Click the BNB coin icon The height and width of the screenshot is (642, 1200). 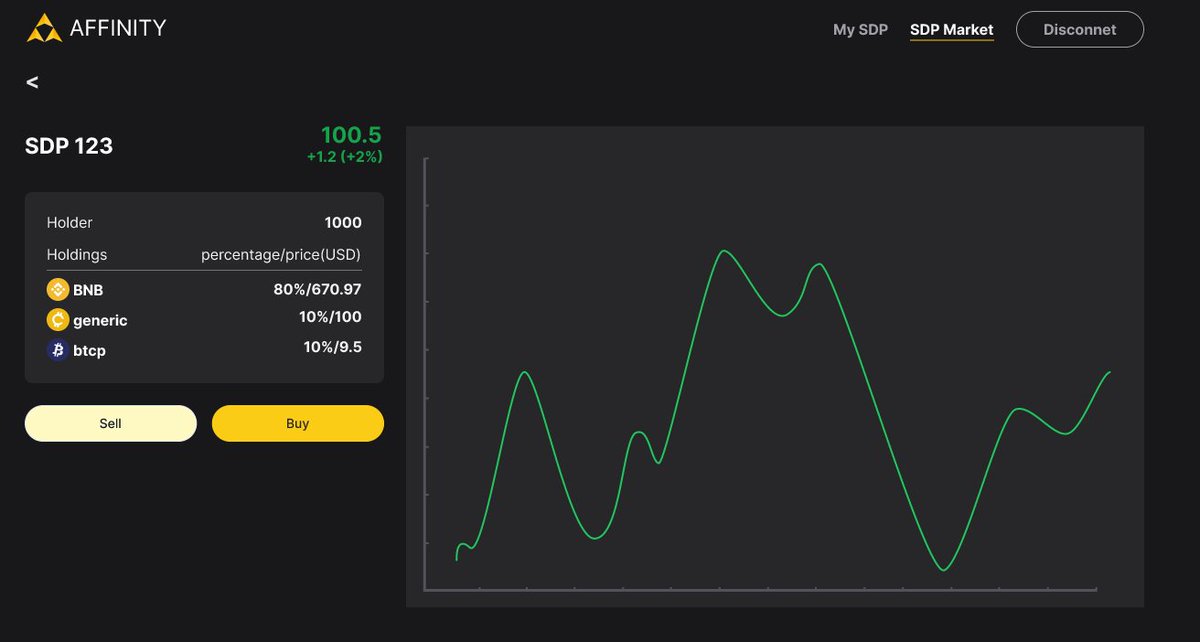pos(58,290)
